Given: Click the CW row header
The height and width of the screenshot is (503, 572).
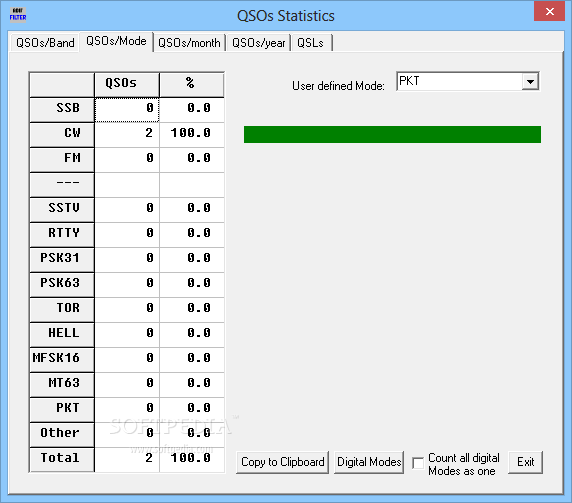Looking at the screenshot, I should (x=62, y=135).
